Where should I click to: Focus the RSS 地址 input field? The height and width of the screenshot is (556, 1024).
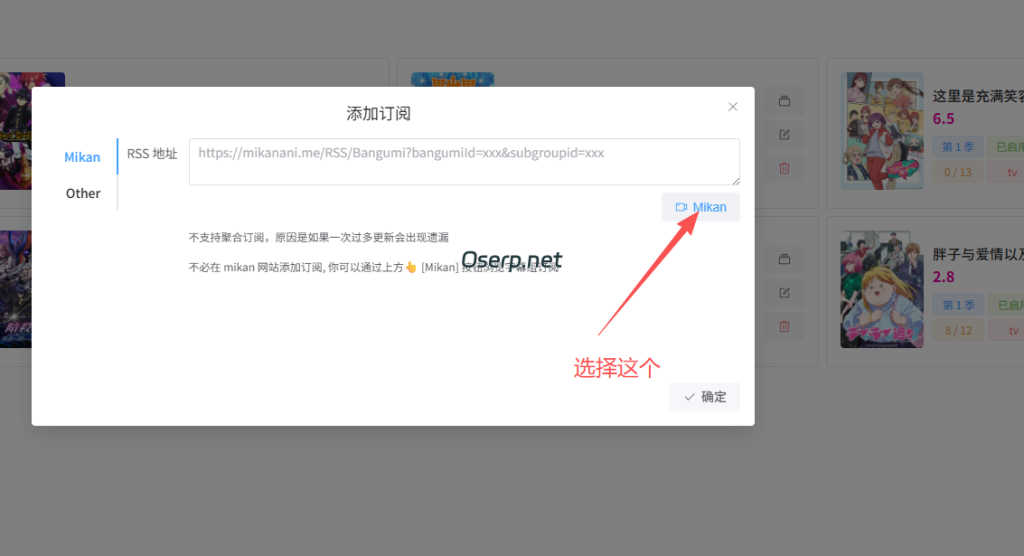[464, 161]
